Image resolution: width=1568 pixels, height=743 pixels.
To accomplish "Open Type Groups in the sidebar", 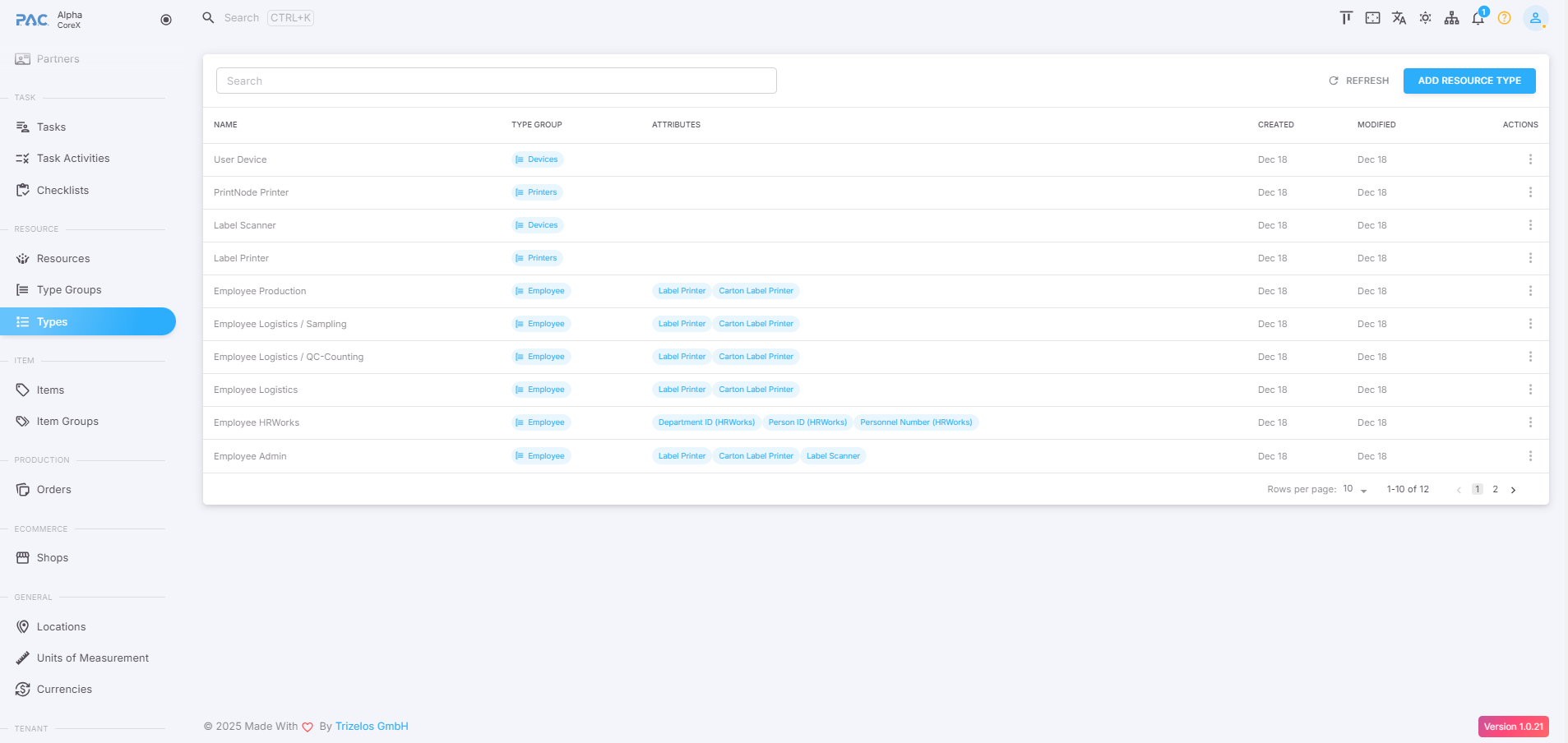I will (x=69, y=290).
